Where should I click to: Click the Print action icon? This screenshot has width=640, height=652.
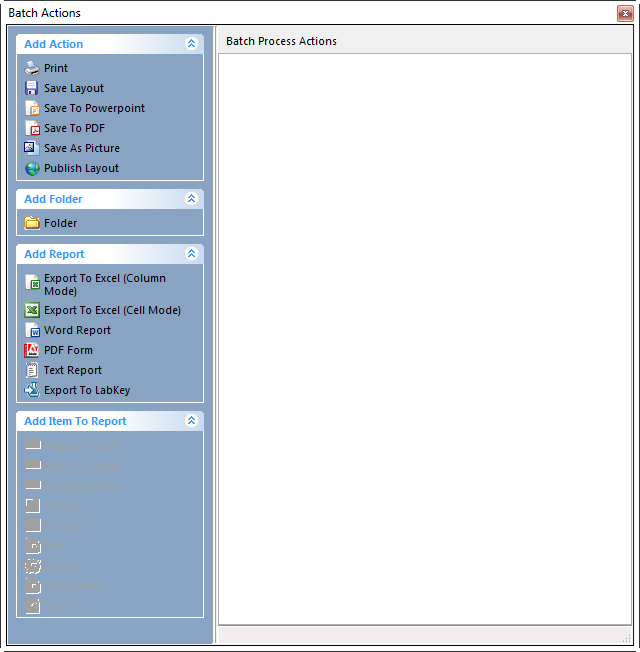tap(32, 68)
